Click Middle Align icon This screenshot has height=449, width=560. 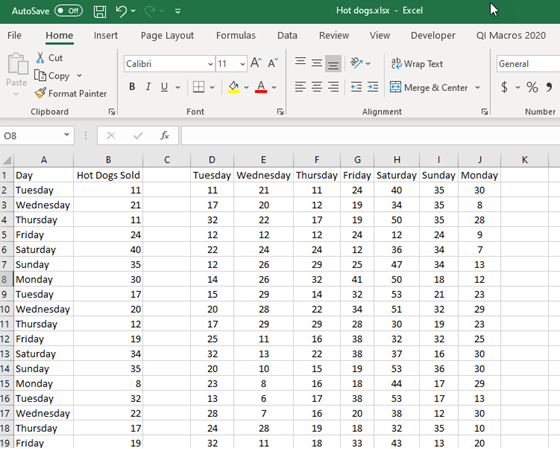(x=317, y=63)
